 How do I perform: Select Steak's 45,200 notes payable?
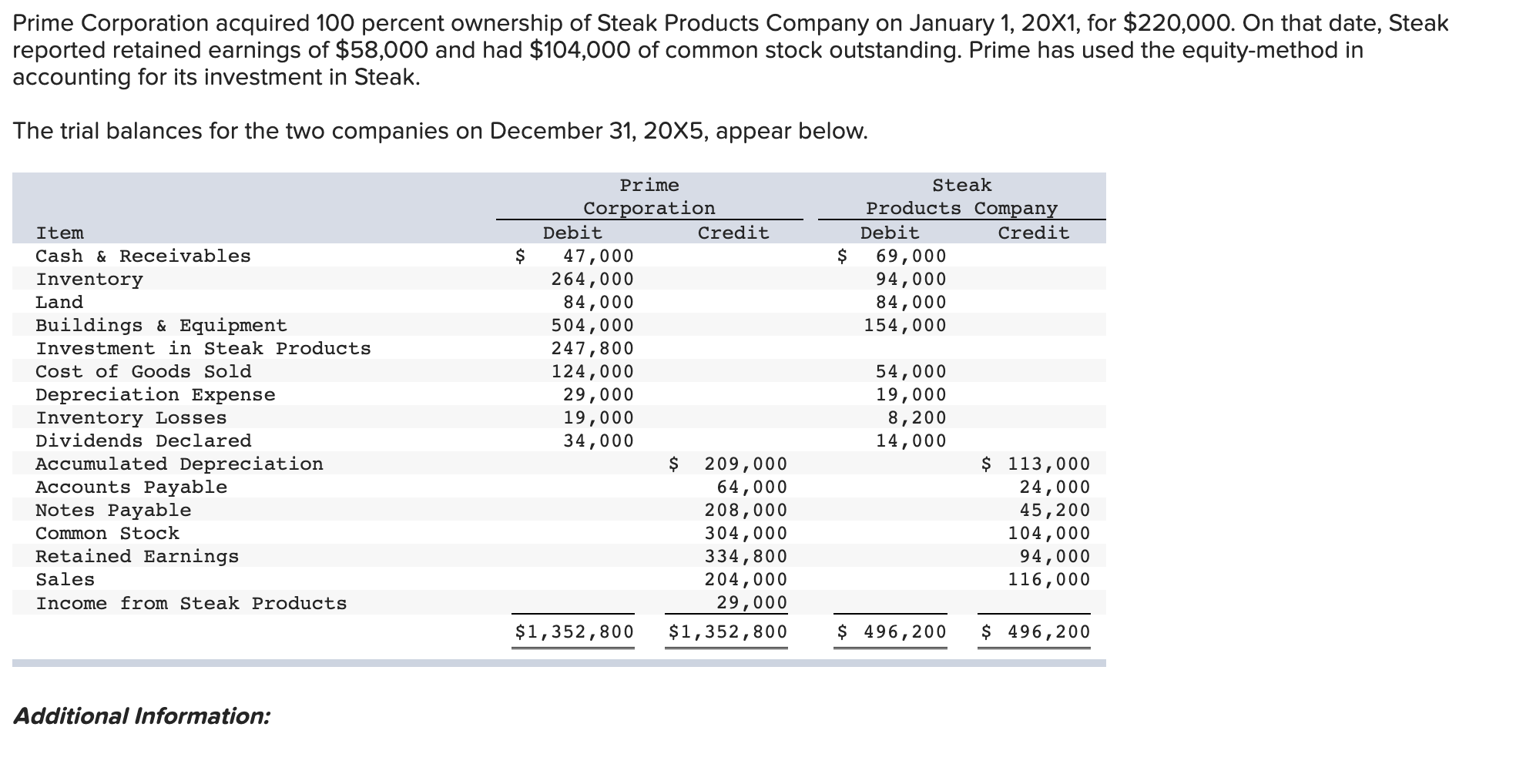coord(1055,510)
